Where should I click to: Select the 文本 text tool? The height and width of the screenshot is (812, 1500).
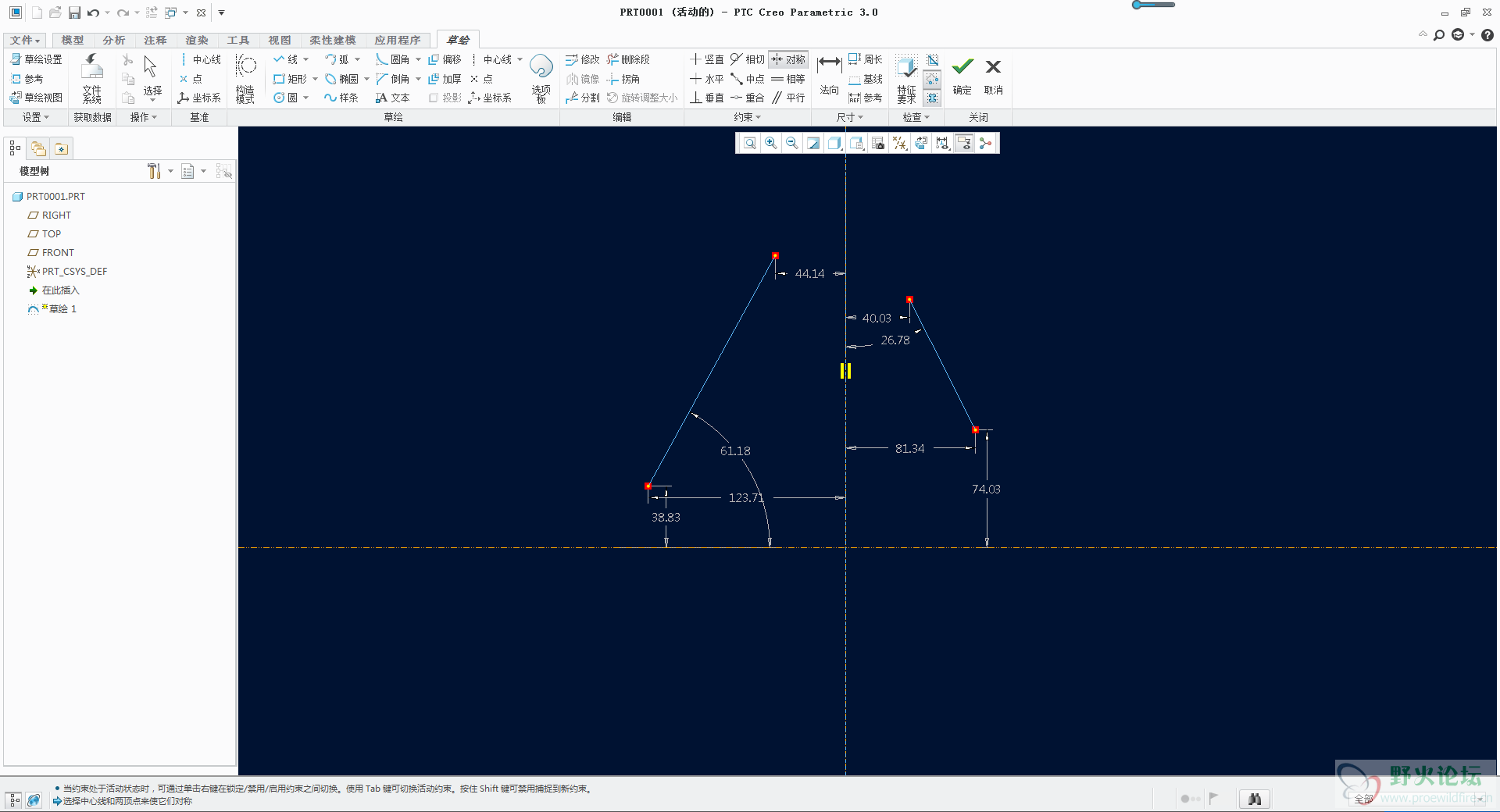click(x=392, y=98)
